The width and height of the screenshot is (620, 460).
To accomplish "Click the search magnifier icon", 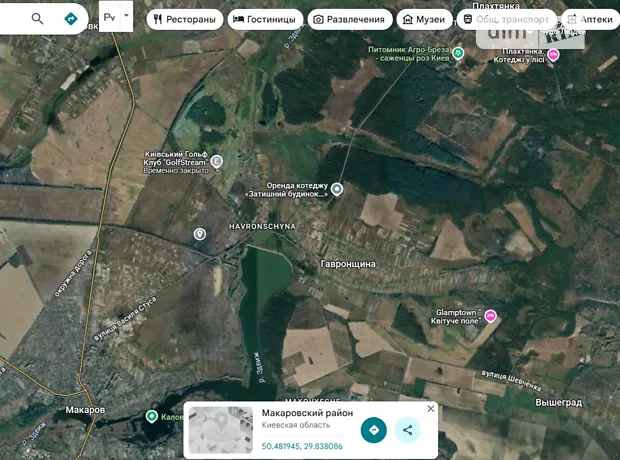I will pos(38,19).
